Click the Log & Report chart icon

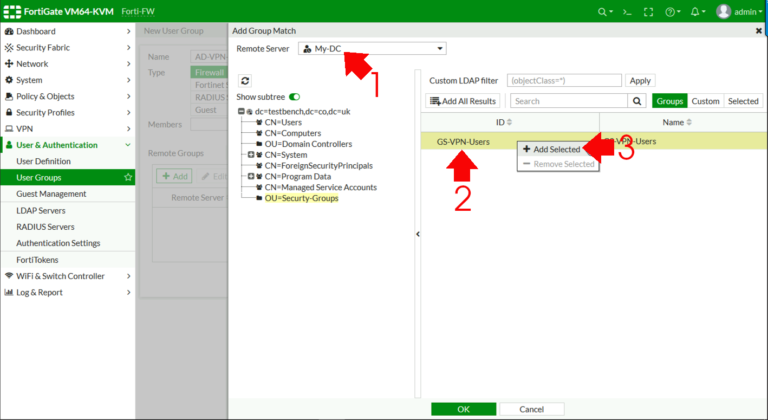coord(9,292)
